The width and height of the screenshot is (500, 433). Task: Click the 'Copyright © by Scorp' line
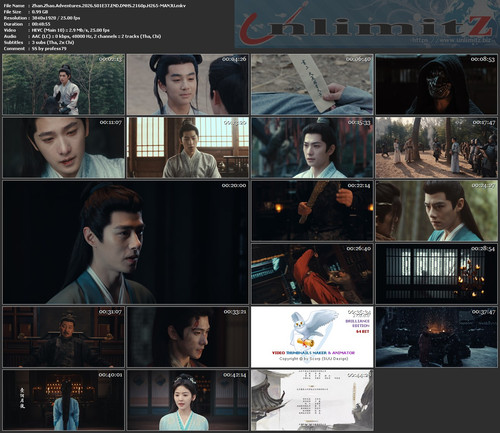[x=313, y=359]
